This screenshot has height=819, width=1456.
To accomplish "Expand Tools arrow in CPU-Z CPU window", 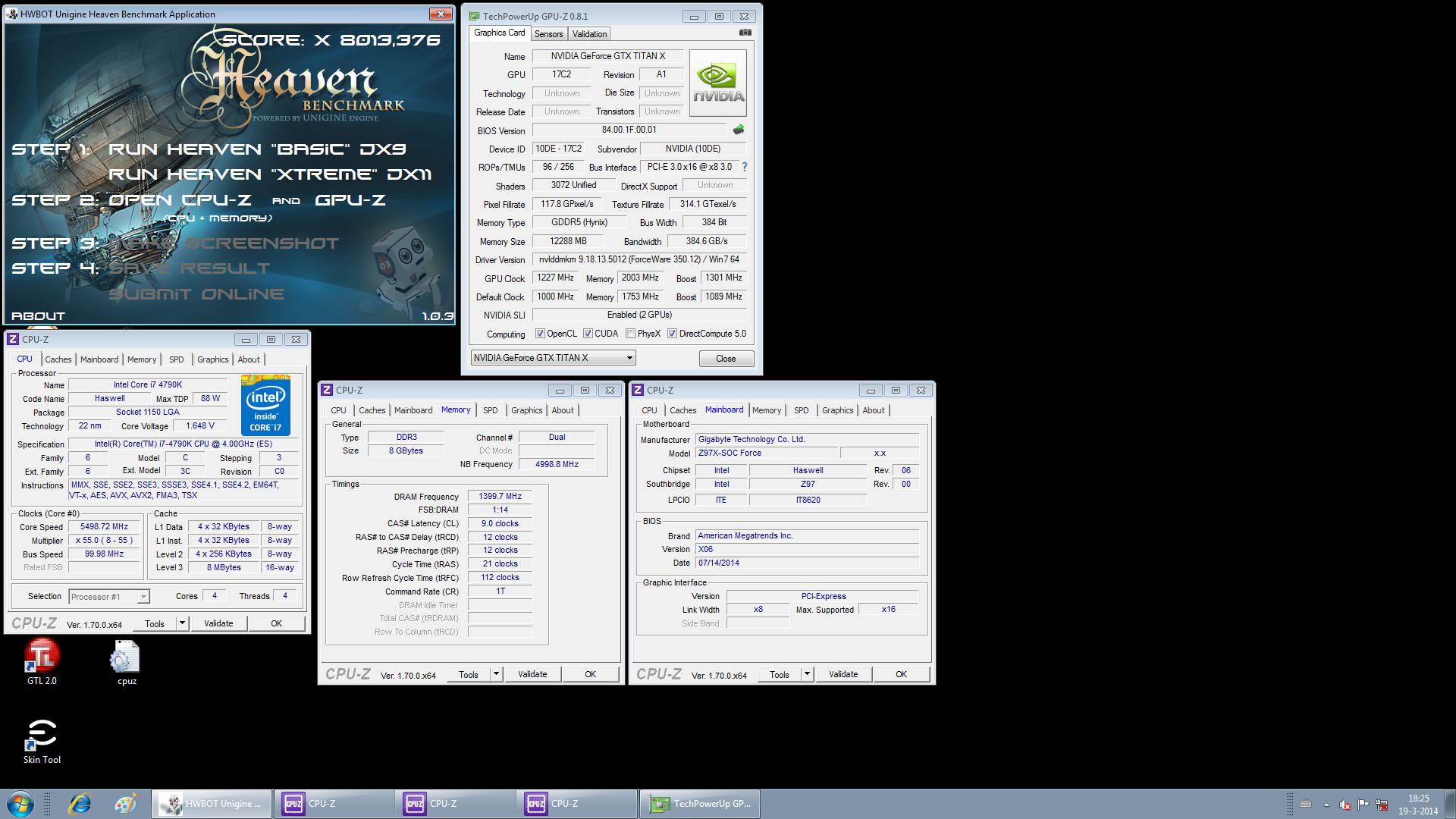I will pyautogui.click(x=182, y=623).
